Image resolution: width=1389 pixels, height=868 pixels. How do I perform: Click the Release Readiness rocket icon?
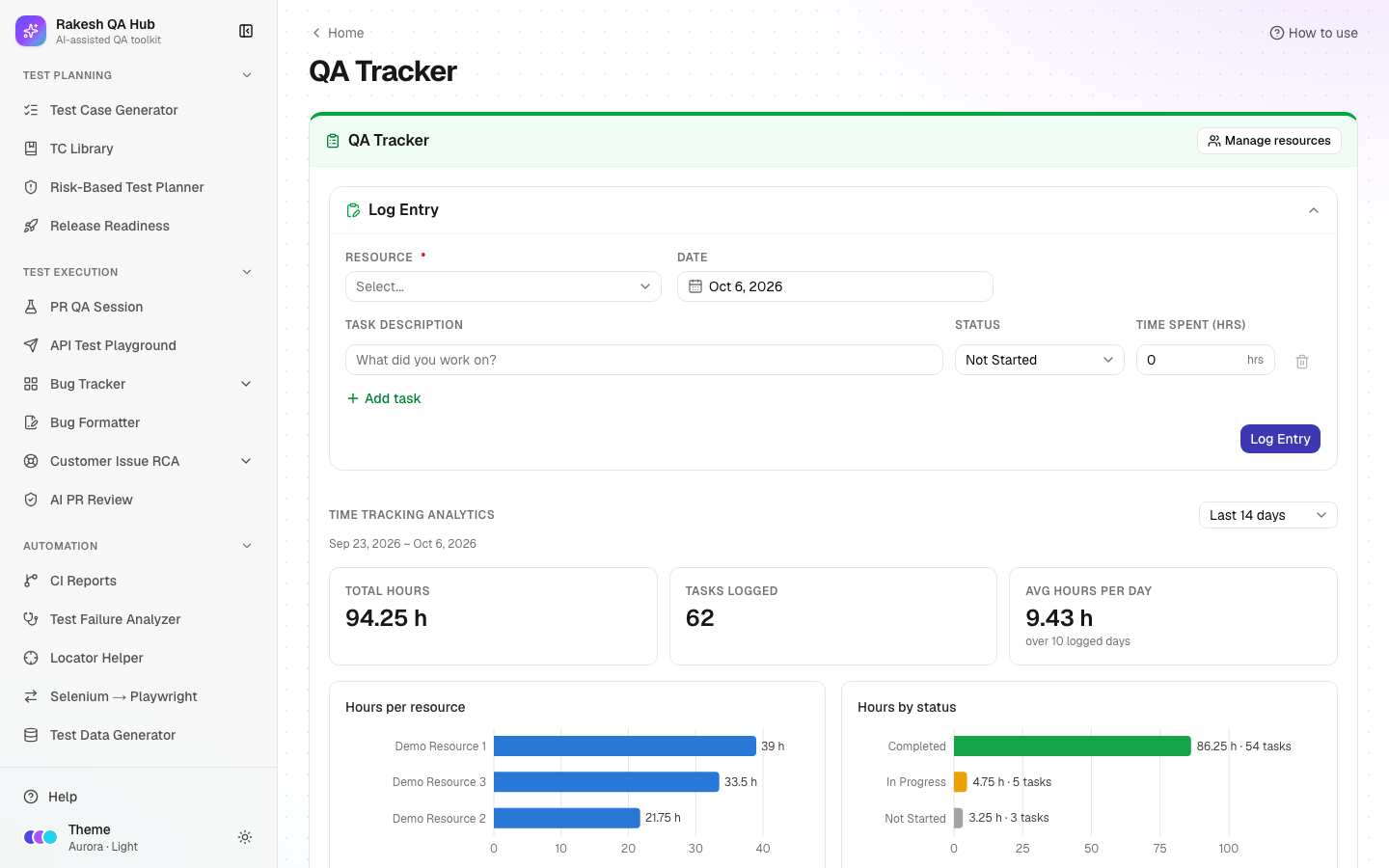tap(31, 226)
